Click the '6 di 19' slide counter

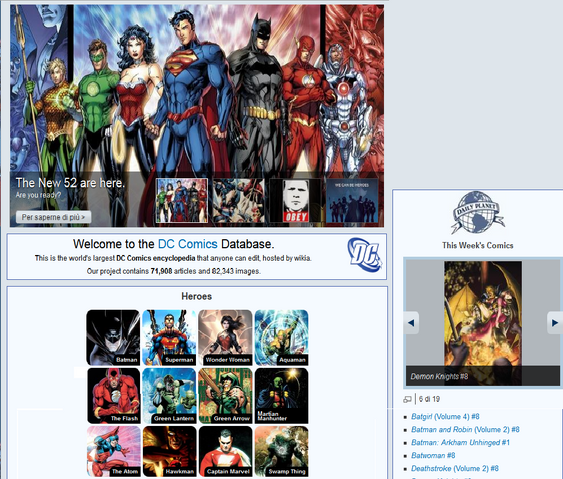coord(429,399)
